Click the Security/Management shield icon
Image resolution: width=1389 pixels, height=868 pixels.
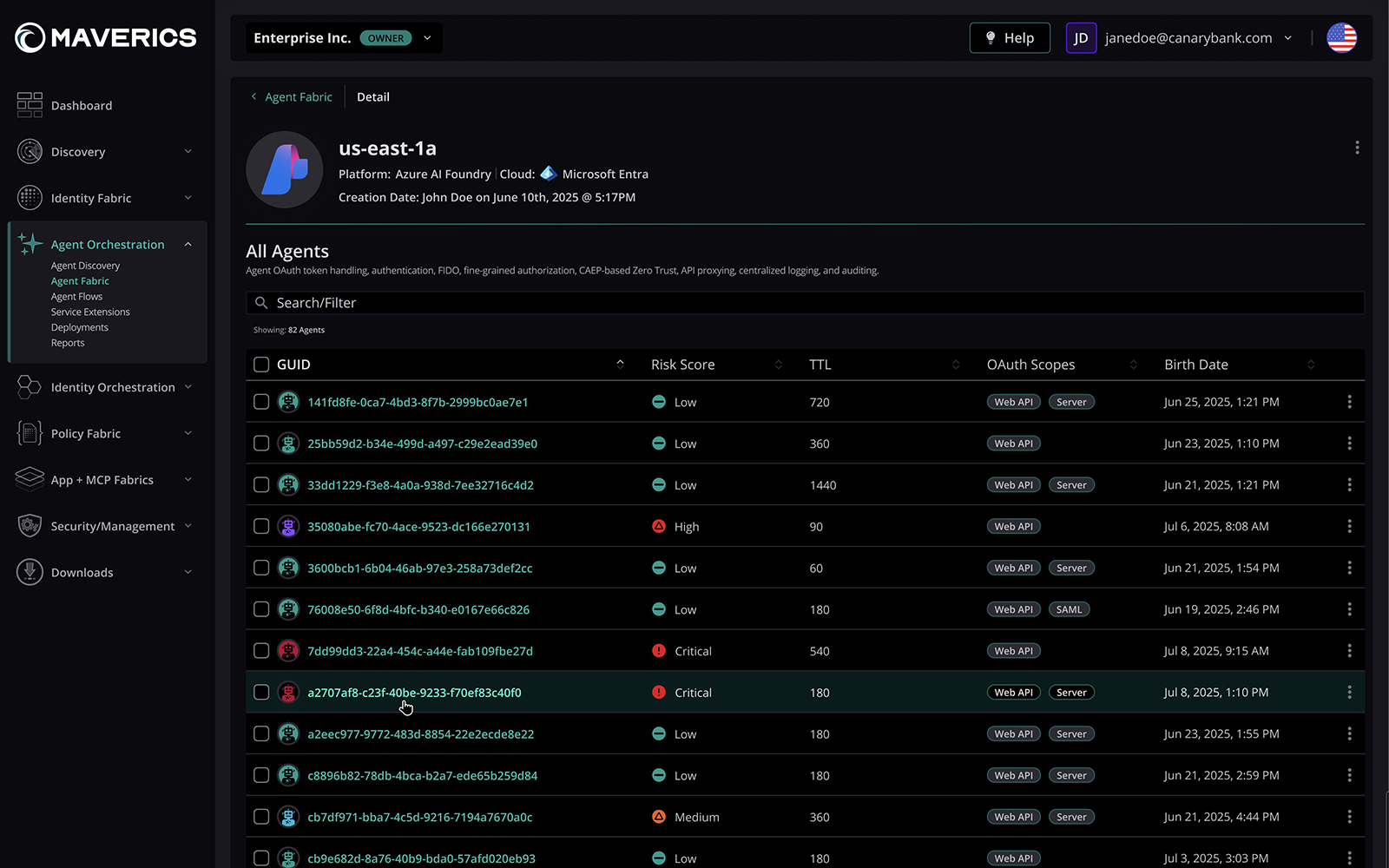pyautogui.click(x=30, y=526)
